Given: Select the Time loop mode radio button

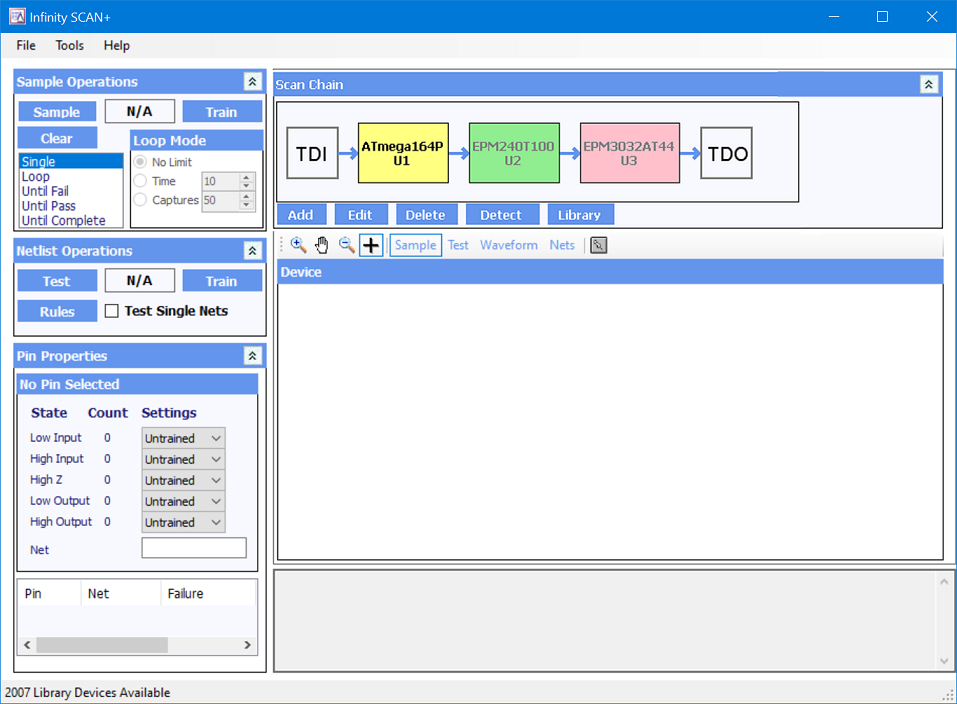Looking at the screenshot, I should (140, 181).
